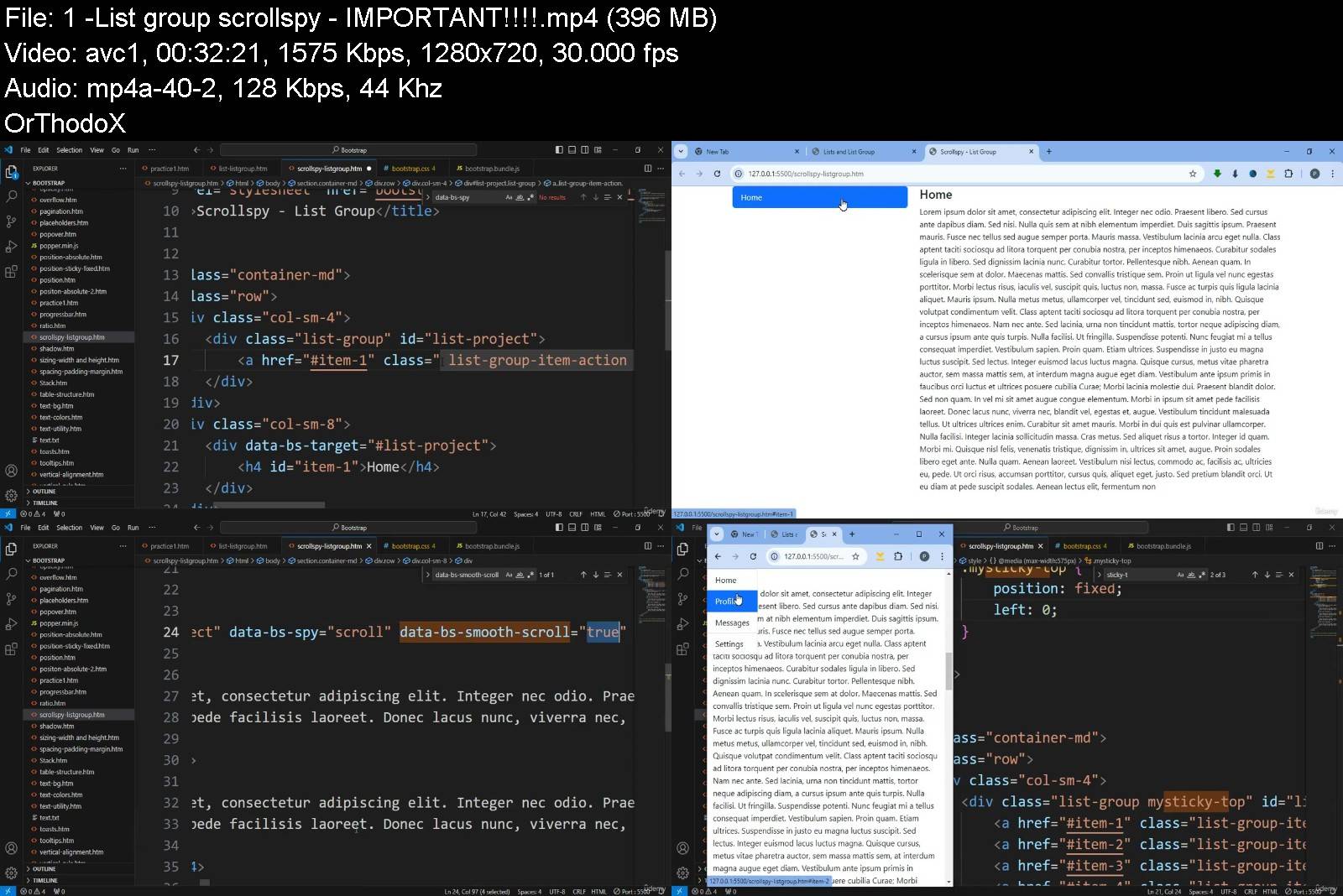Click Home list item in large browser
This screenshot has height=896, width=1343.
(819, 197)
